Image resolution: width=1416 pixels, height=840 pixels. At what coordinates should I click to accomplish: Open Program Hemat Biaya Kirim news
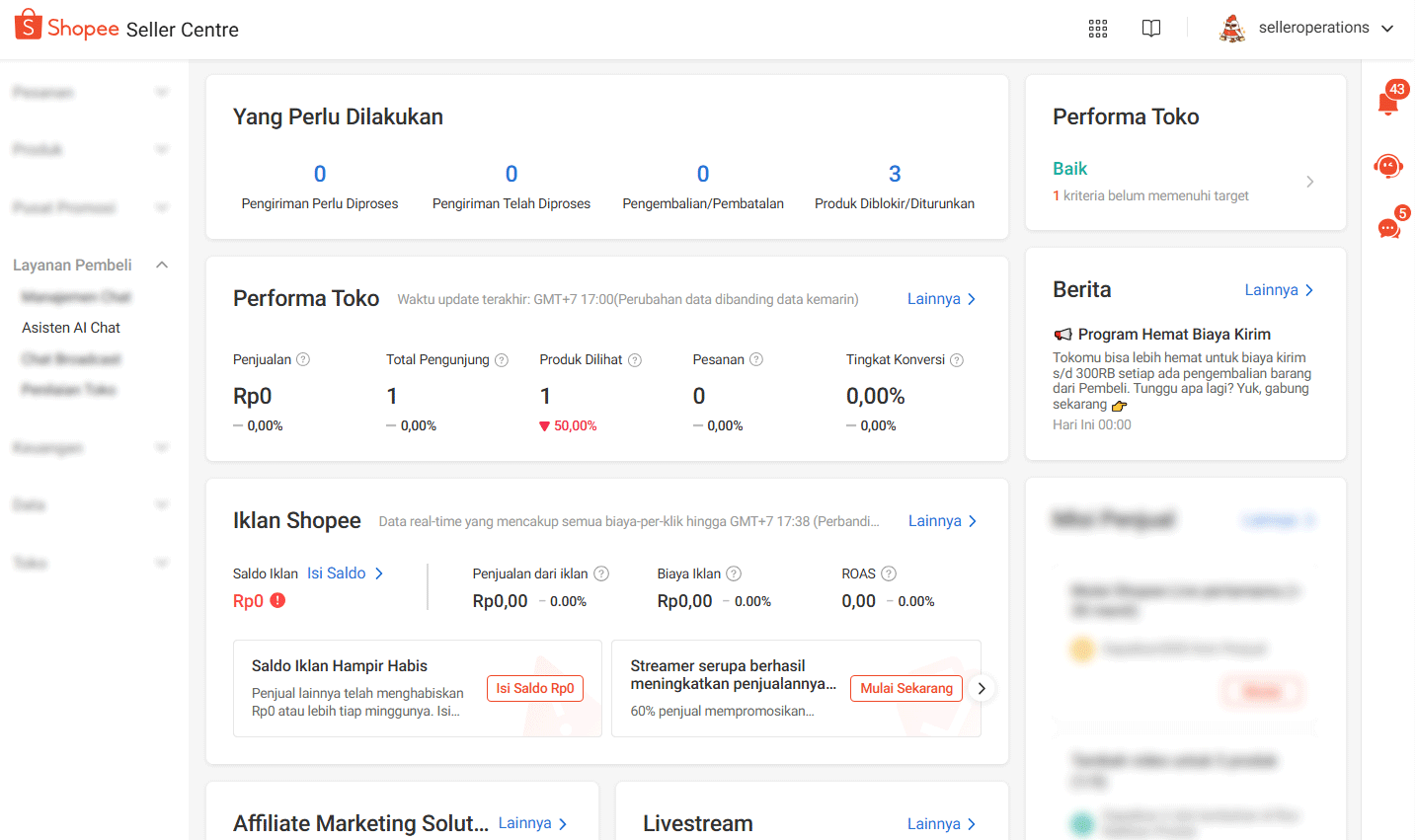coord(1174,335)
